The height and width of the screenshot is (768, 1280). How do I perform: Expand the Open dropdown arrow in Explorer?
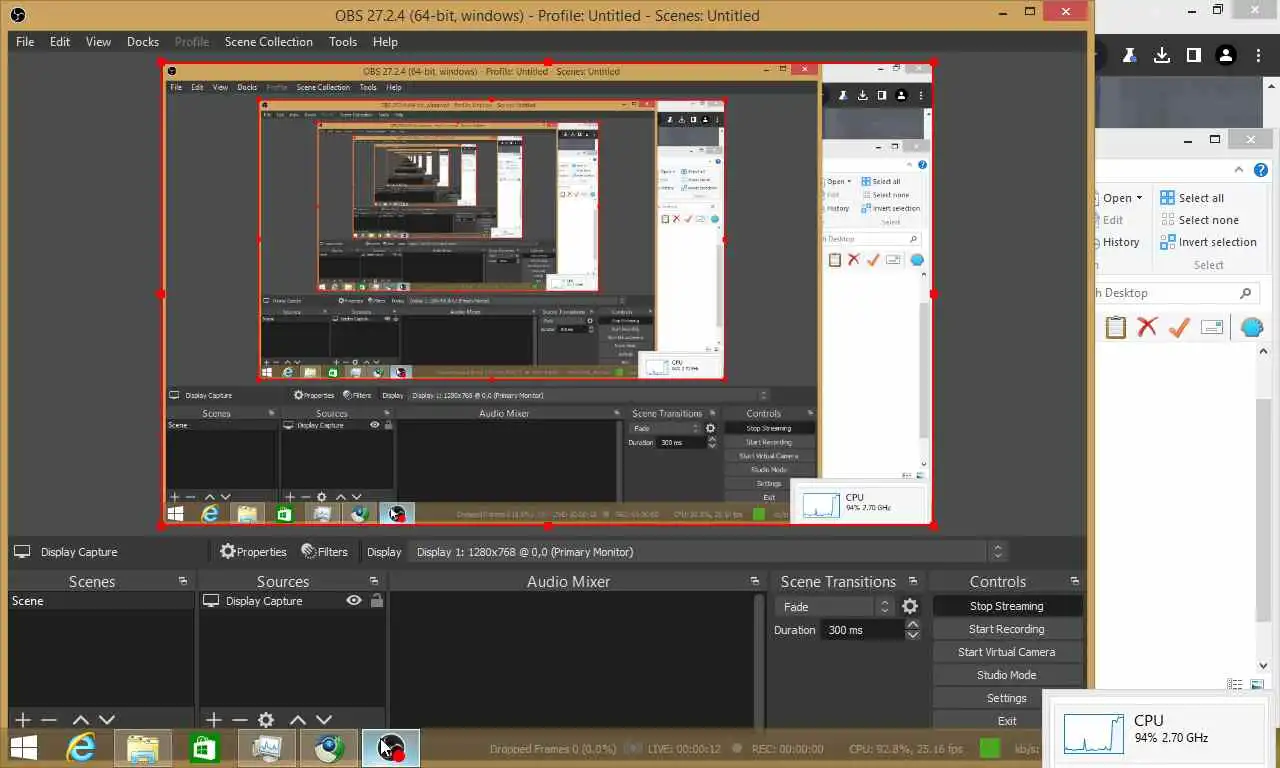point(1139,198)
